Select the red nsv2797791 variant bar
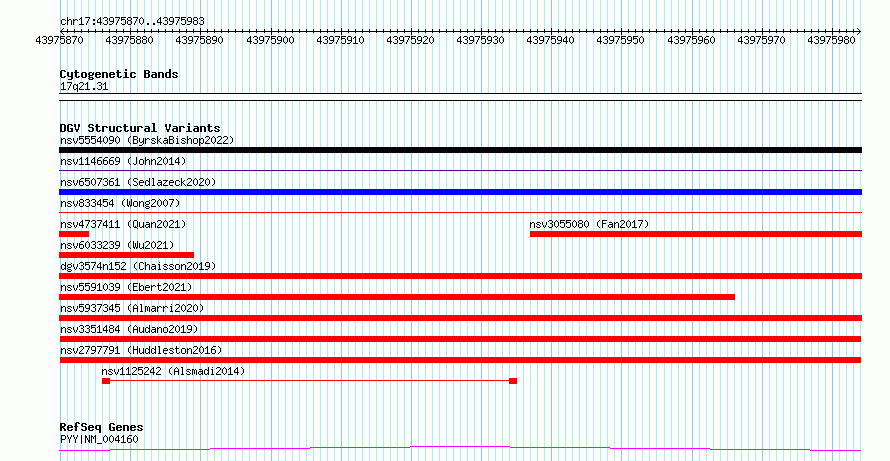Image resolution: width=890 pixels, height=461 pixels. (x=460, y=360)
